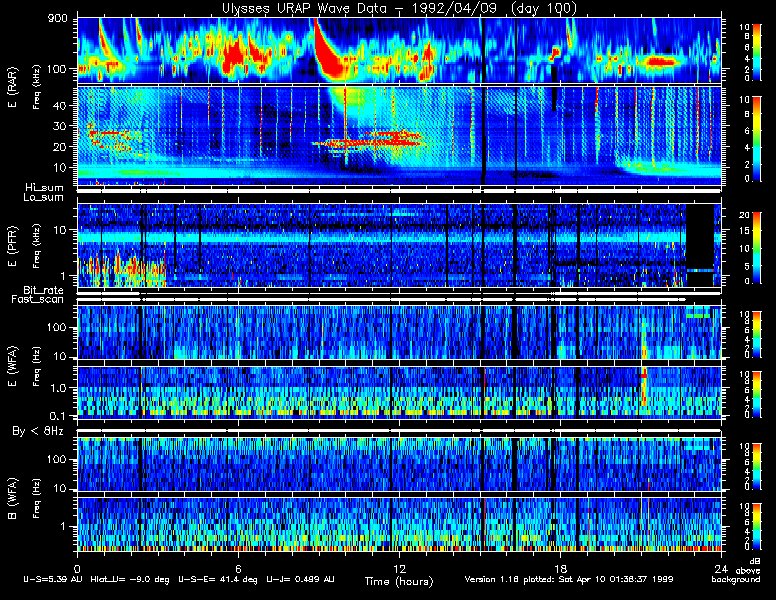Click the 'Fast_scan' row label
Viewport: 776px width, 600px height.
pyautogui.click(x=38, y=300)
